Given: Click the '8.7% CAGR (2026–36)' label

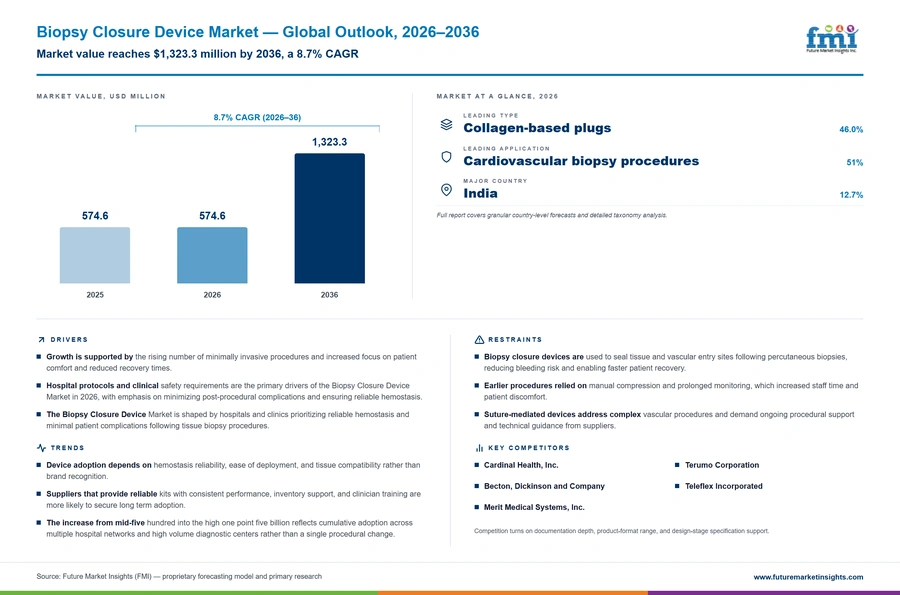Looking at the screenshot, I should click(x=257, y=117).
